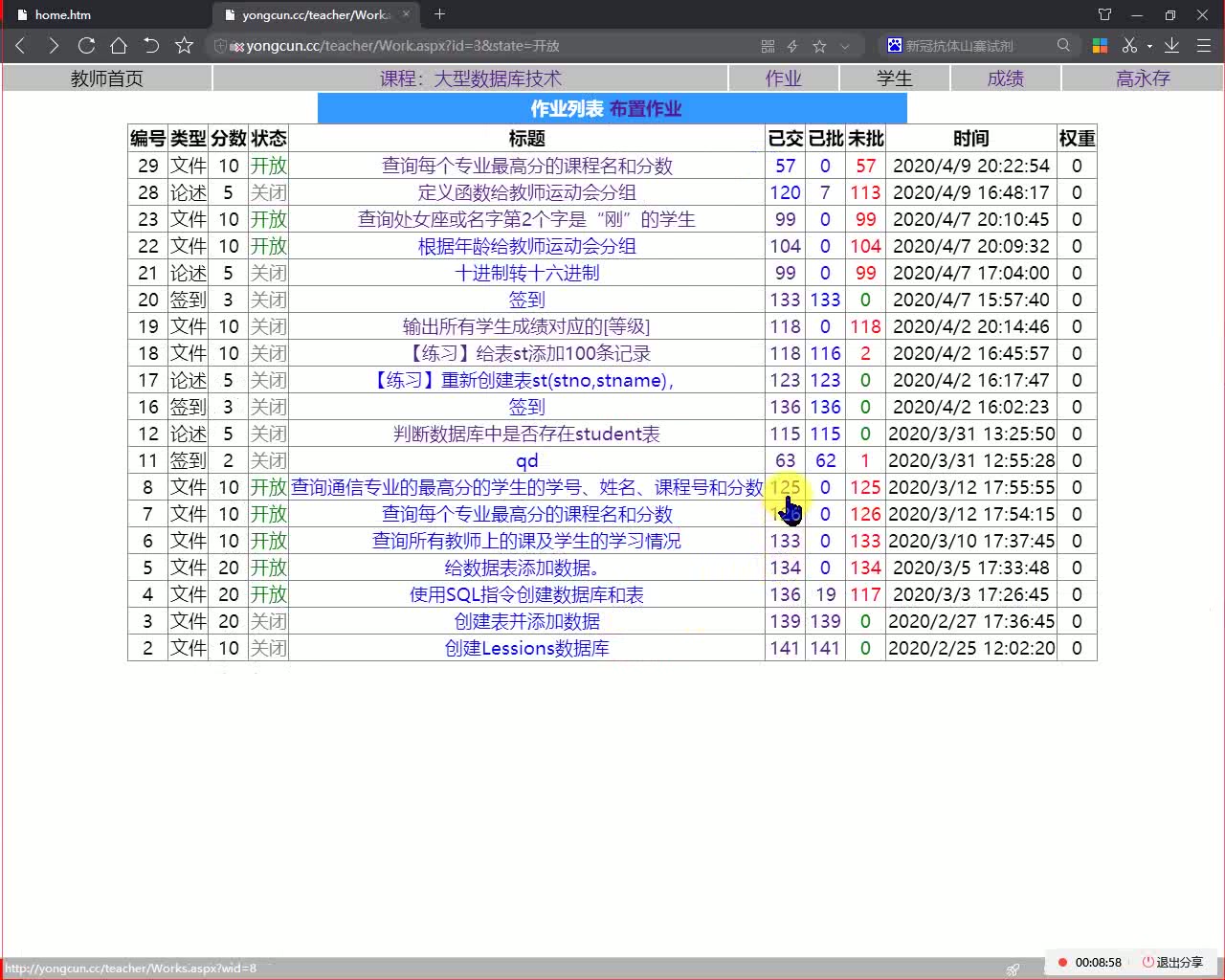This screenshot has width=1225, height=980.
Task: Switch to the home.htm tab
Action: (63, 14)
